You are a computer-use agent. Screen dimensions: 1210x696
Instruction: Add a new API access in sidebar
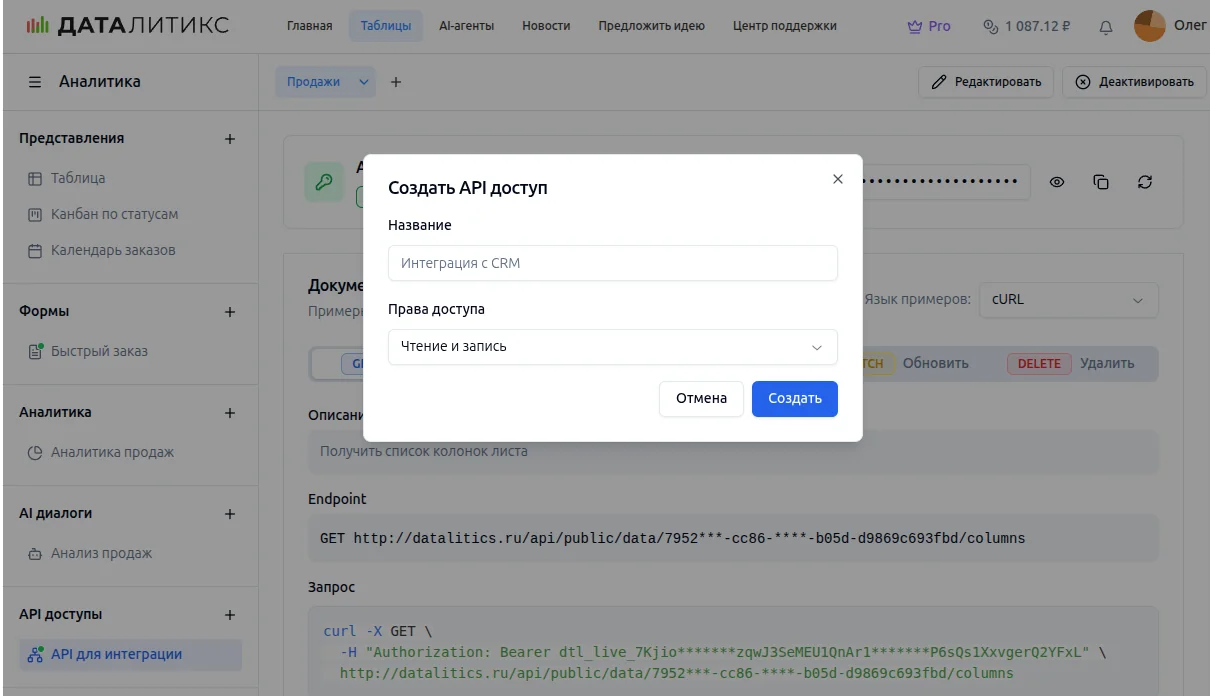tap(230, 615)
